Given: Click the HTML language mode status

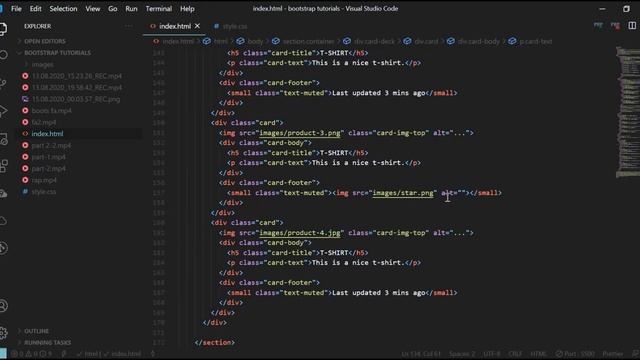Looking at the screenshot, I should [538, 354].
